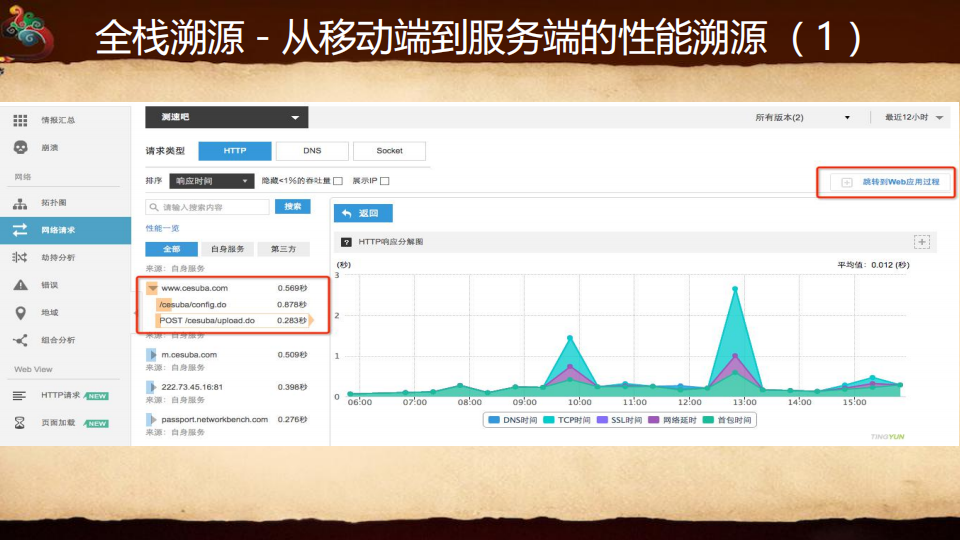
Task: Open 页面加载 hourglass icon
Action: (x=20, y=423)
